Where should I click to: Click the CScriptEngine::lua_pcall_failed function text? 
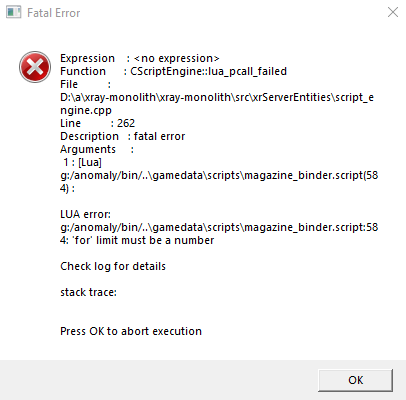point(208,71)
